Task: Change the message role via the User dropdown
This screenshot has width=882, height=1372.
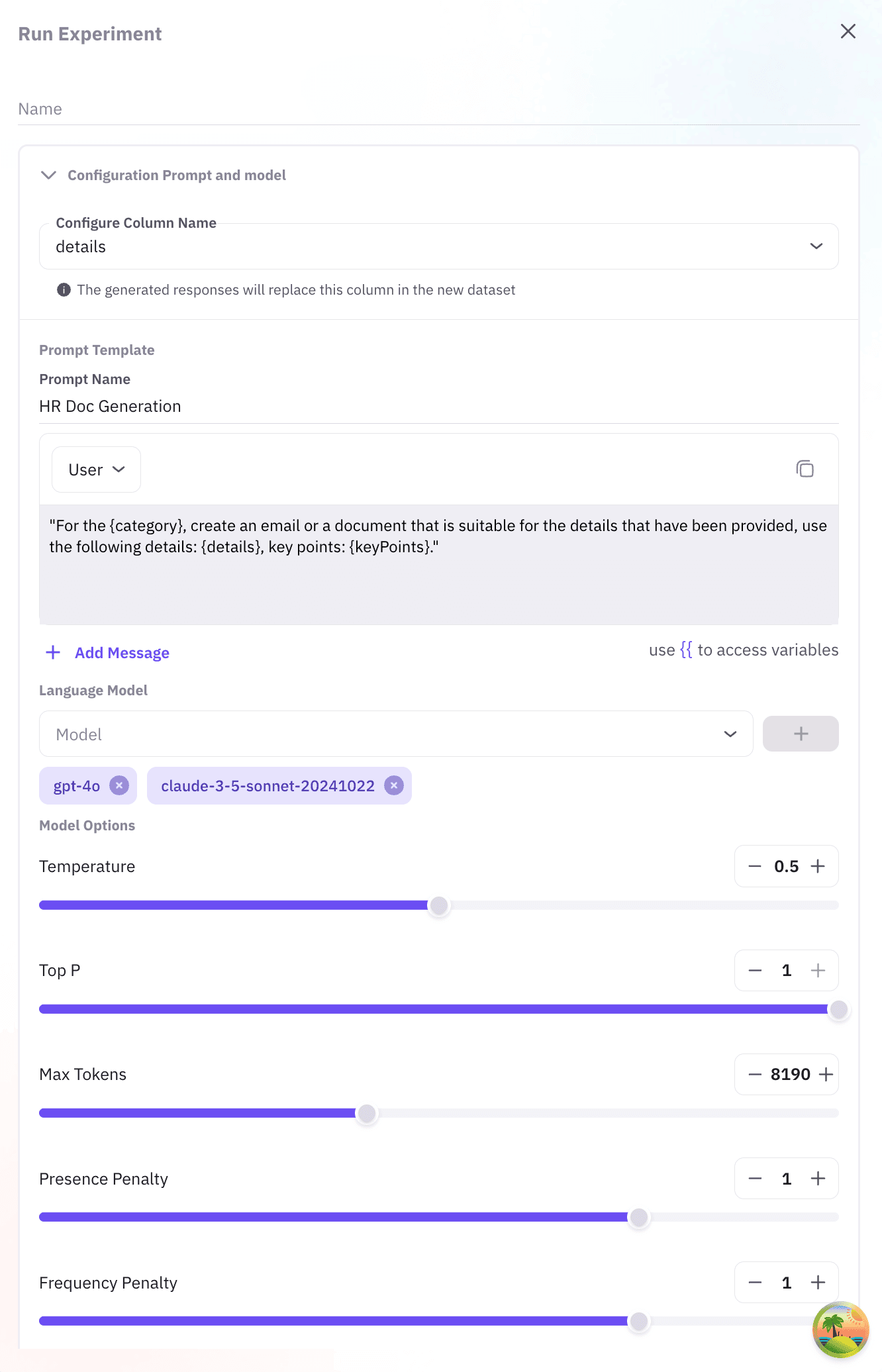Action: pos(95,469)
